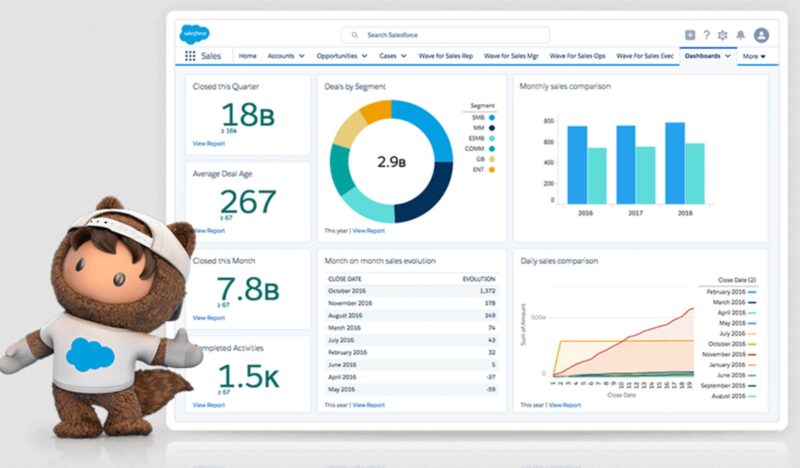Select the March 2016 table row
Viewport: 800px width, 468px height.
tap(411, 328)
